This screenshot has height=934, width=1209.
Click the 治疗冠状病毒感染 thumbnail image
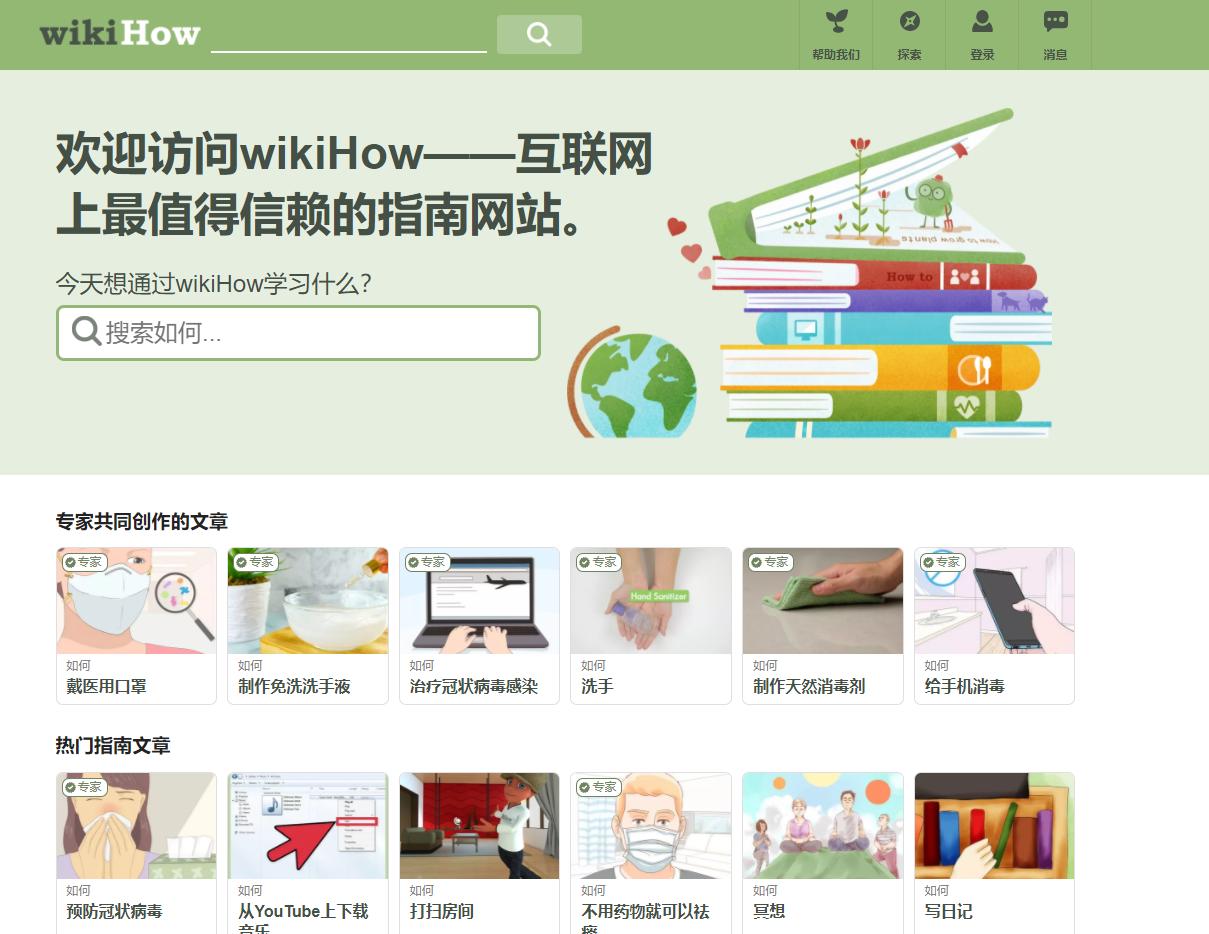478,600
